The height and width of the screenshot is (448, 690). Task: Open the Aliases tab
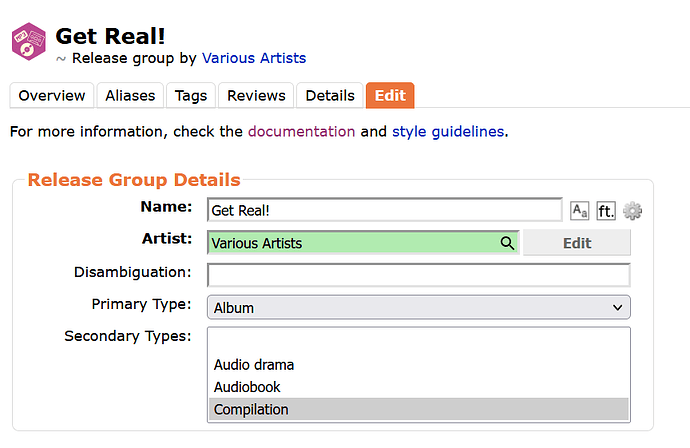(131, 96)
